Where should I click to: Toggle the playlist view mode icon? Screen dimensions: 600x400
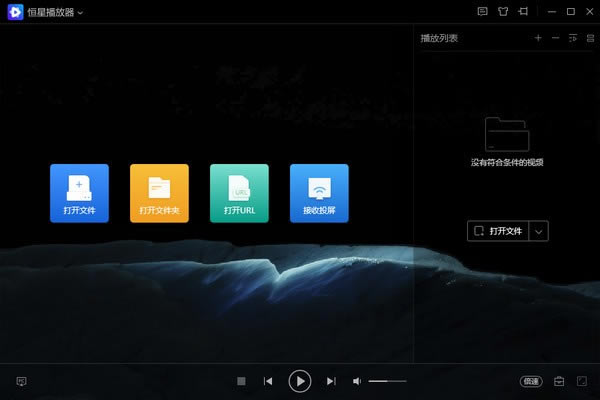(x=590, y=38)
